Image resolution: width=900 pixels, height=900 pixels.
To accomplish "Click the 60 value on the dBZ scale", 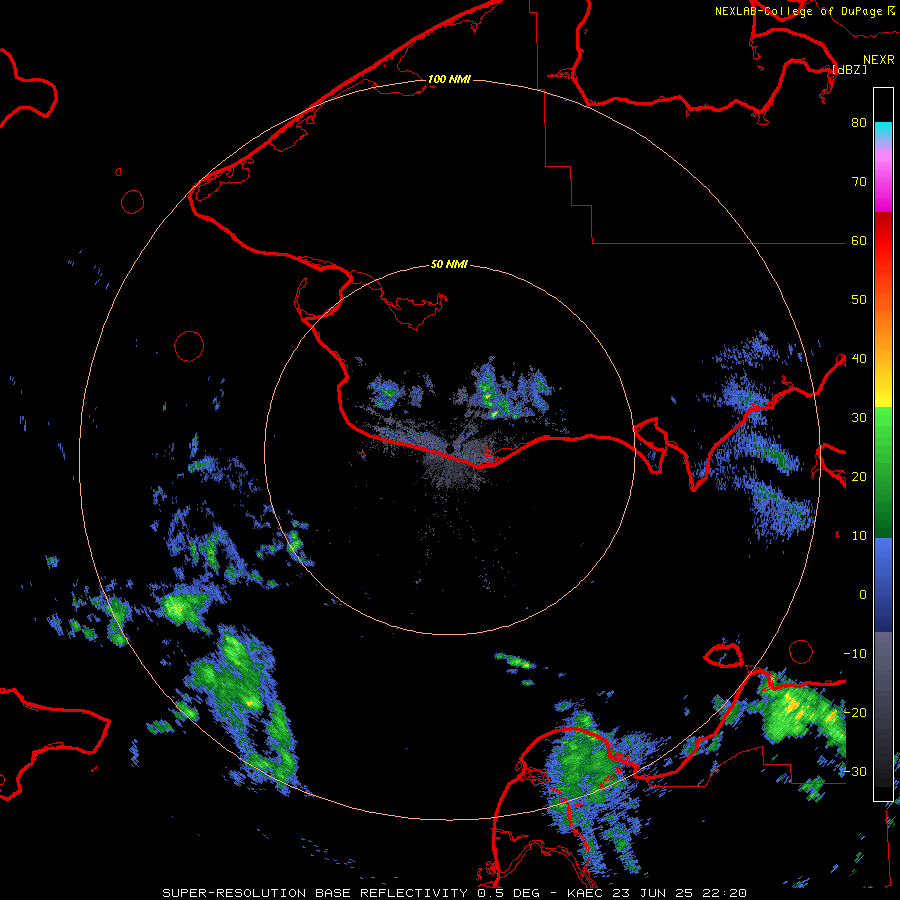I will pos(859,241).
